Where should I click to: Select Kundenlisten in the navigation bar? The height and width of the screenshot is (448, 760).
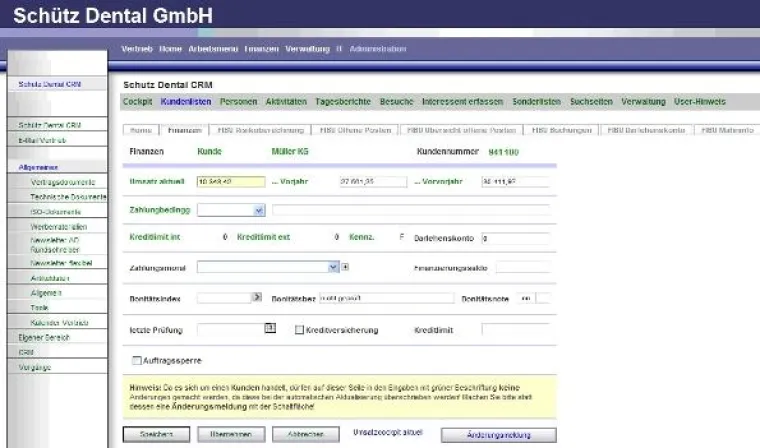186,102
